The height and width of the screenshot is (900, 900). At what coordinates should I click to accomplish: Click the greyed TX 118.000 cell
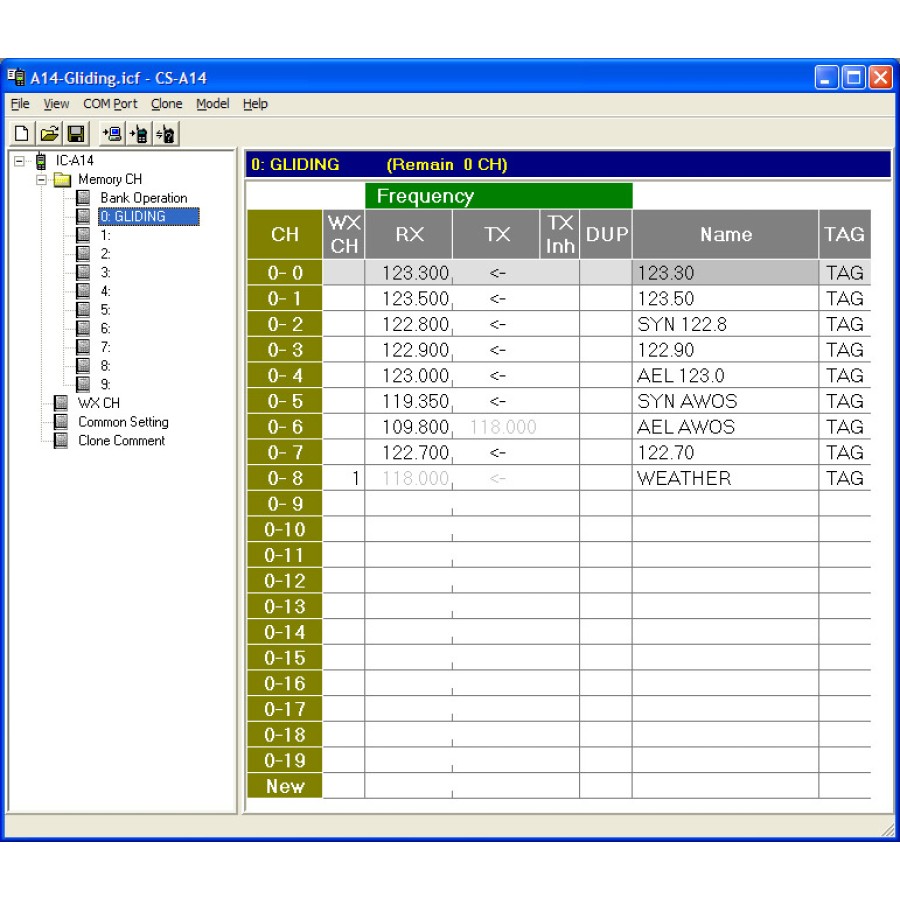point(497,427)
